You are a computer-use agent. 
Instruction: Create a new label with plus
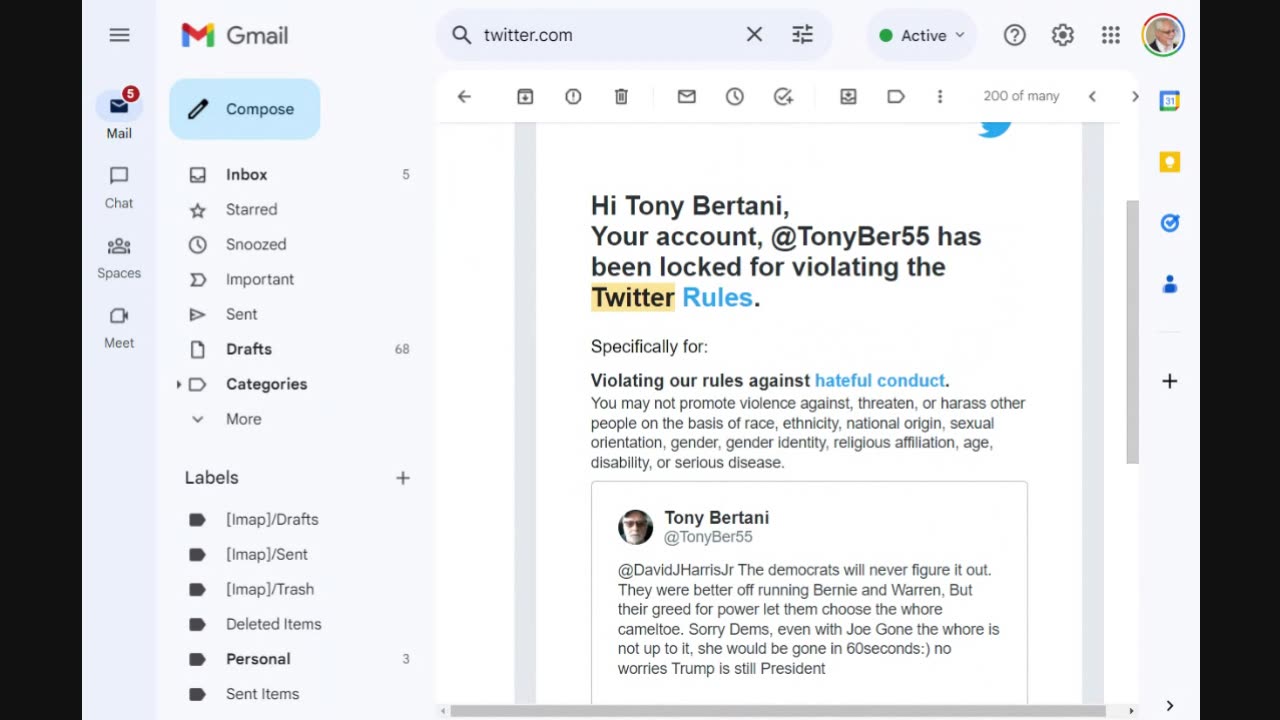click(x=403, y=478)
